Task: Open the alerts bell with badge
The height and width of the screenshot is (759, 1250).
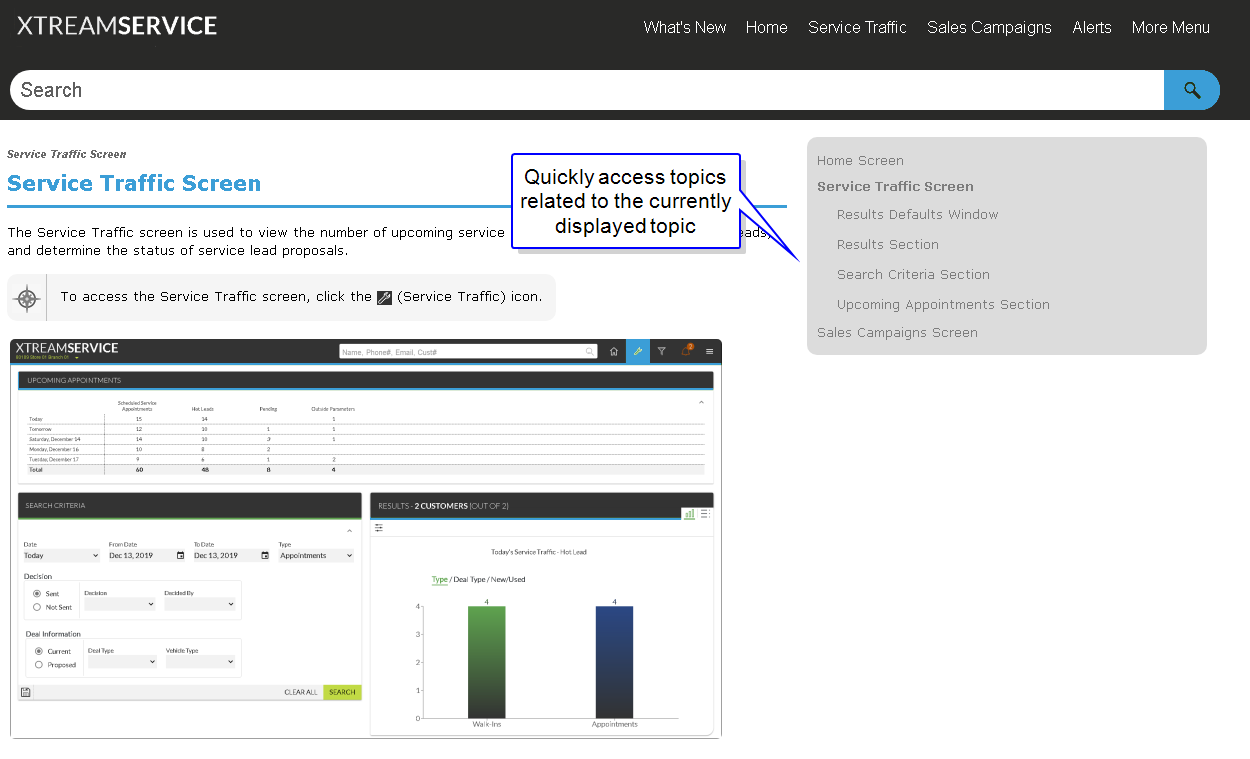Action: click(686, 351)
